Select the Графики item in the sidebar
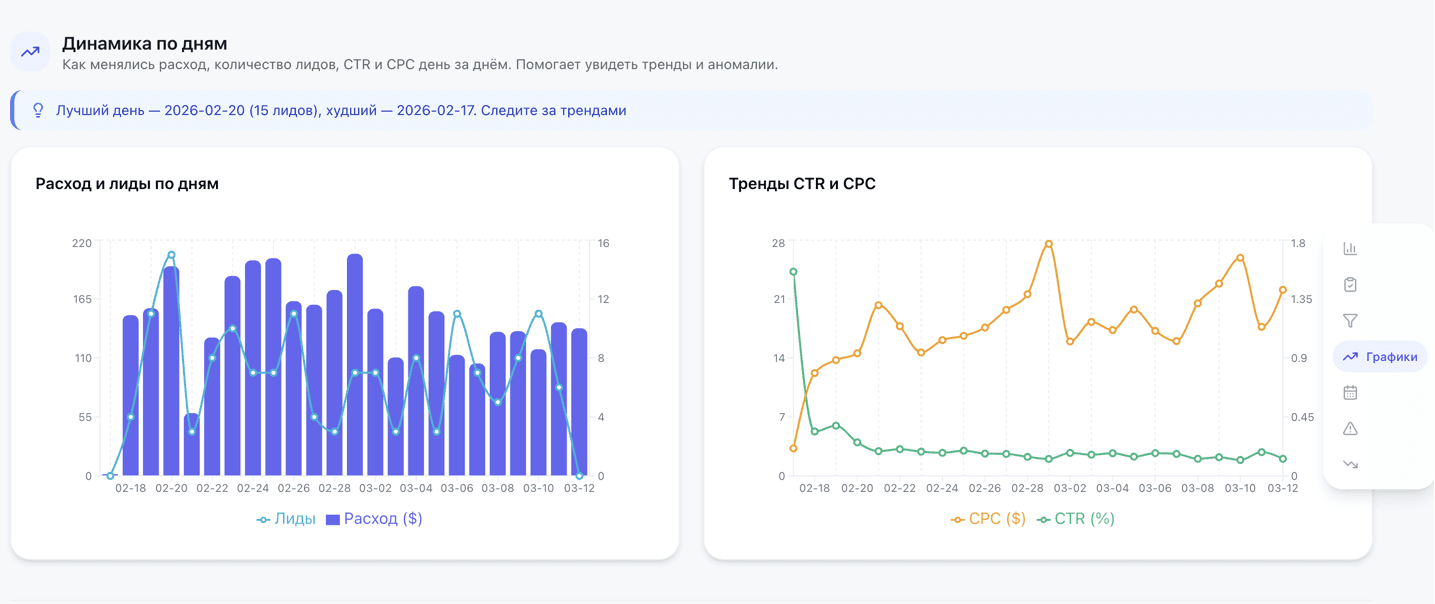1435x604 pixels. (1380, 356)
